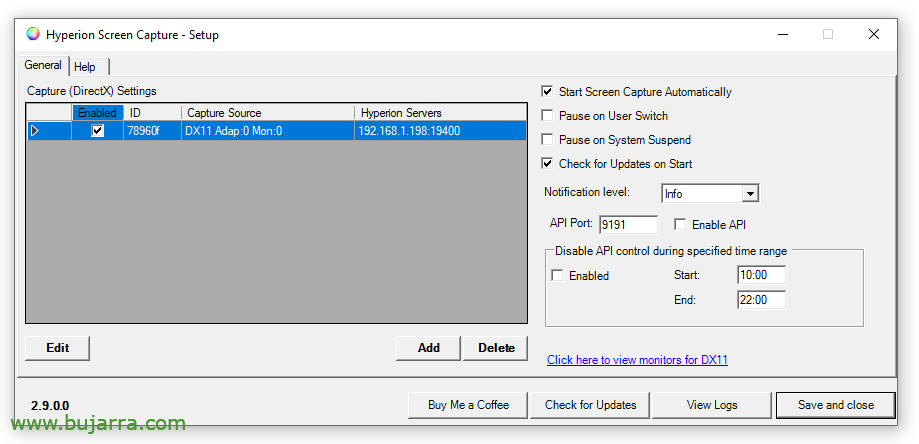This screenshot has width=919, height=444.
Task: Click the Hyperion Servers column header
Action: (x=441, y=112)
